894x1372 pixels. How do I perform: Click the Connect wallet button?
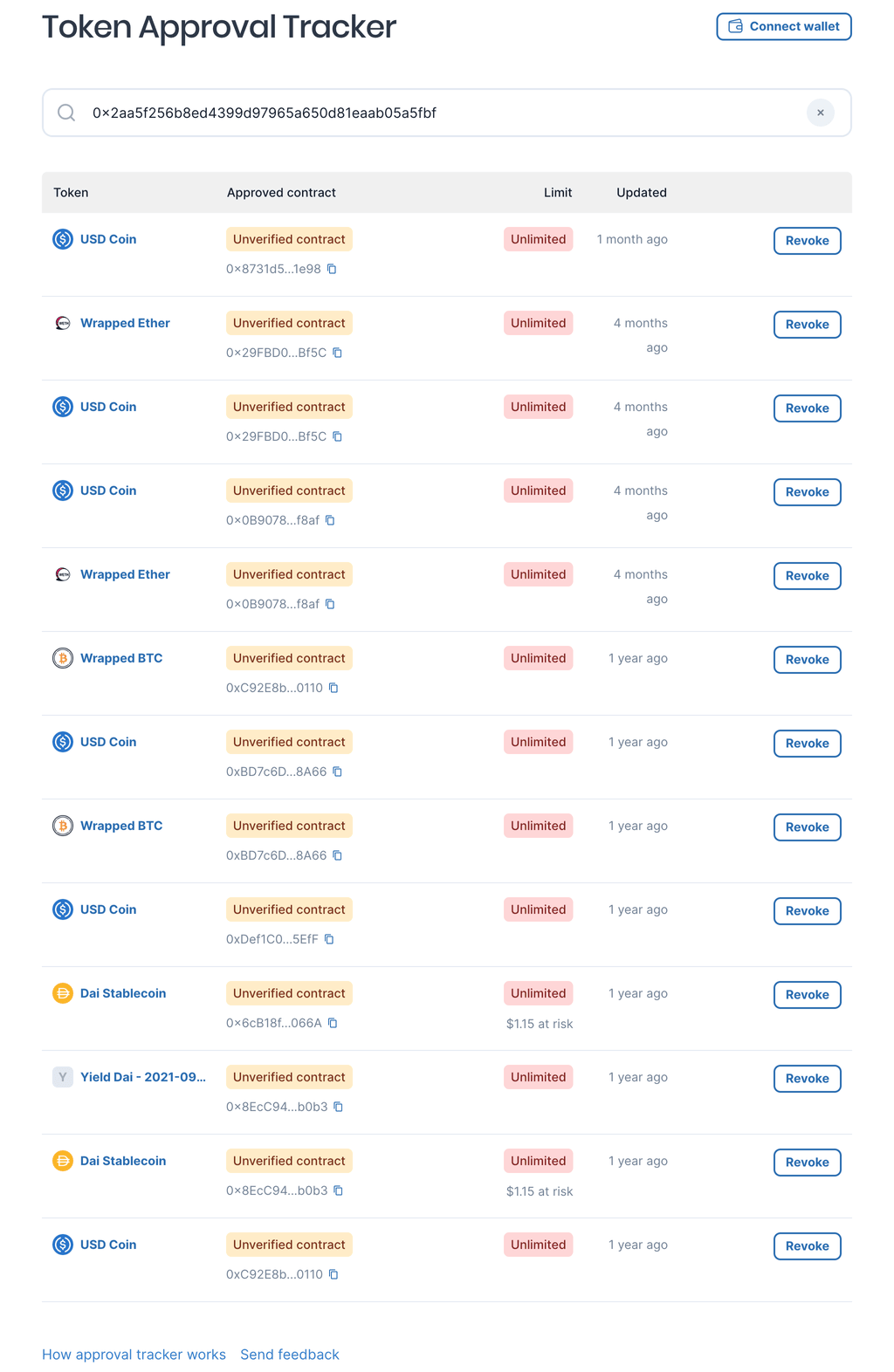coord(783,26)
